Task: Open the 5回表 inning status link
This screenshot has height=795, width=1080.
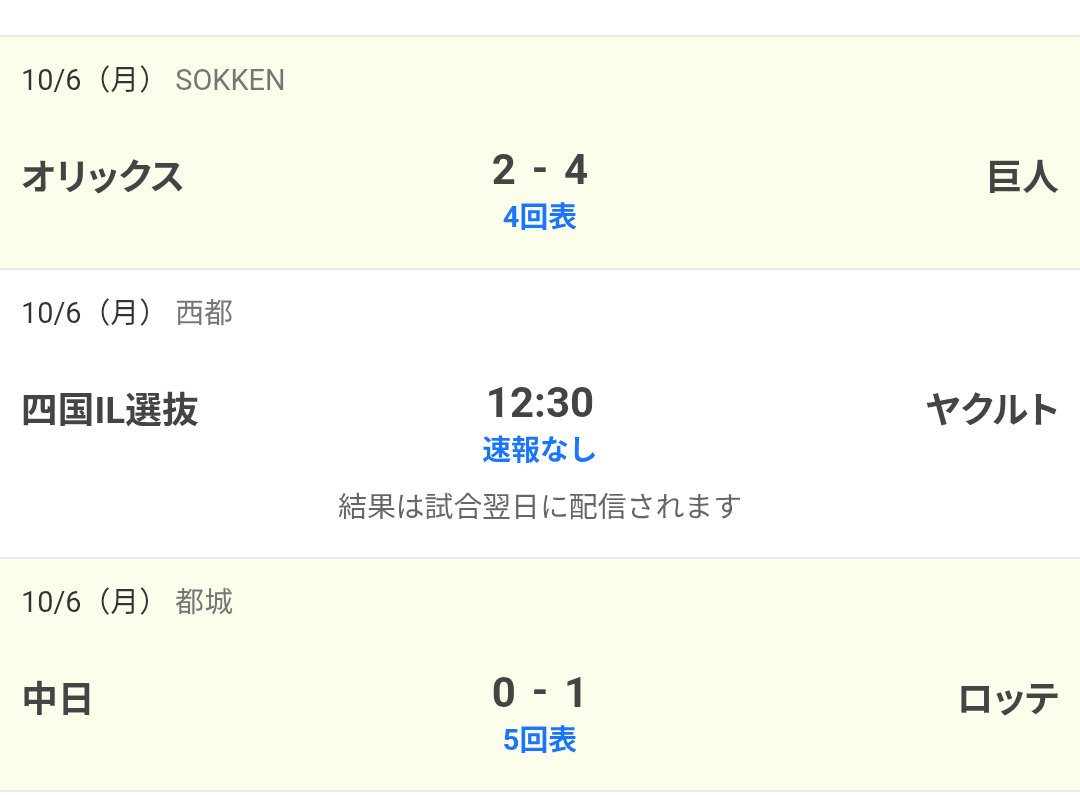Action: pyautogui.click(x=539, y=740)
